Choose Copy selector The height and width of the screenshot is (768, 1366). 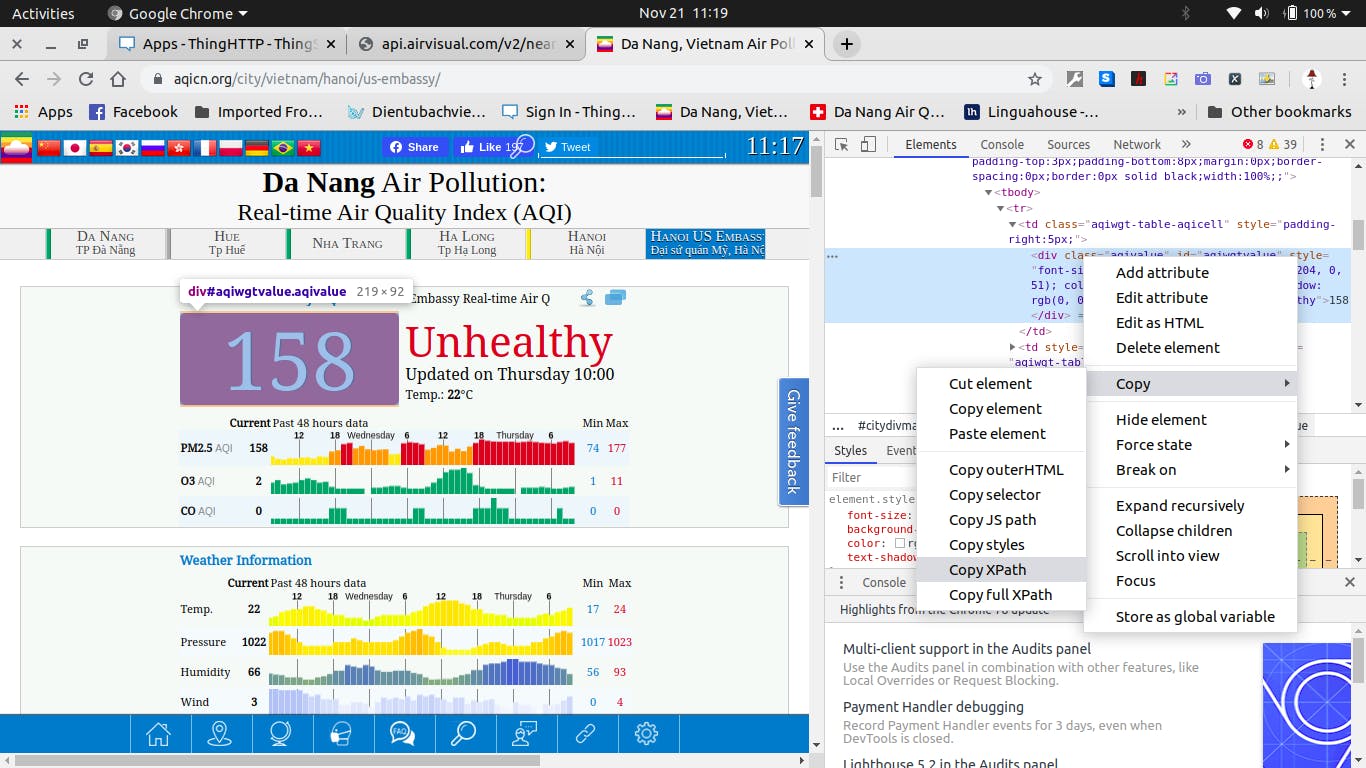(1001, 494)
